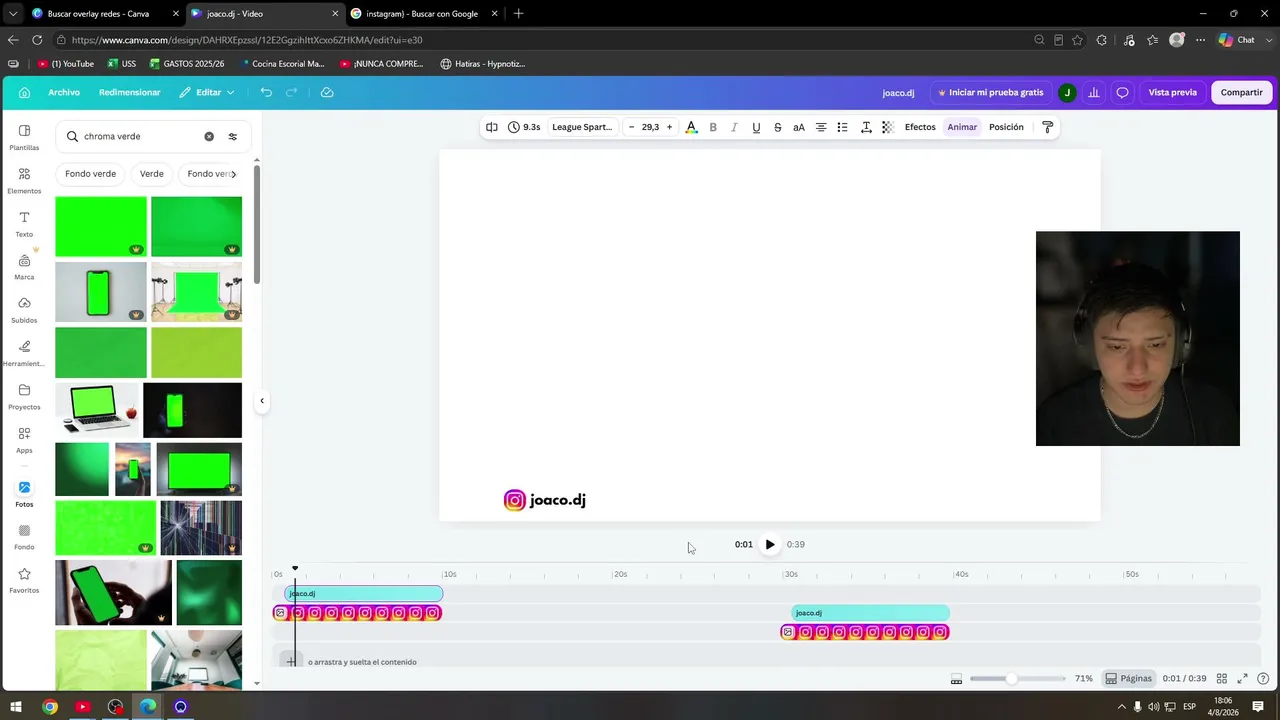Open the Redimensionar menu
The width and height of the screenshot is (1280, 720).
tap(130, 92)
